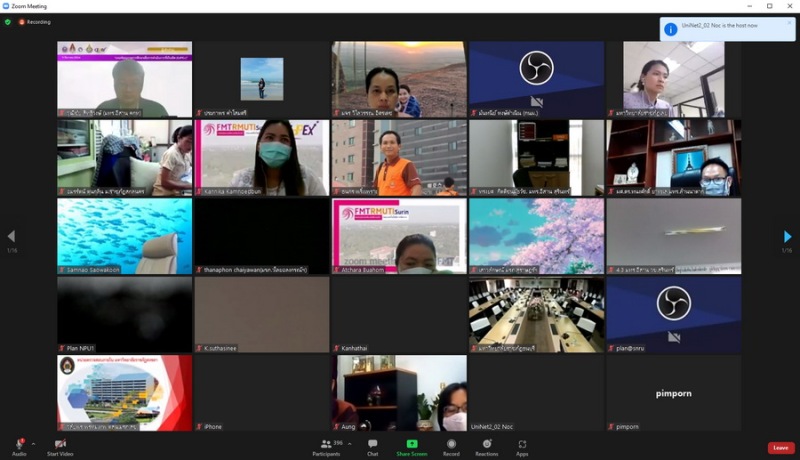Expand the caret next to Participants
This screenshot has height=460, width=800.
point(349,443)
